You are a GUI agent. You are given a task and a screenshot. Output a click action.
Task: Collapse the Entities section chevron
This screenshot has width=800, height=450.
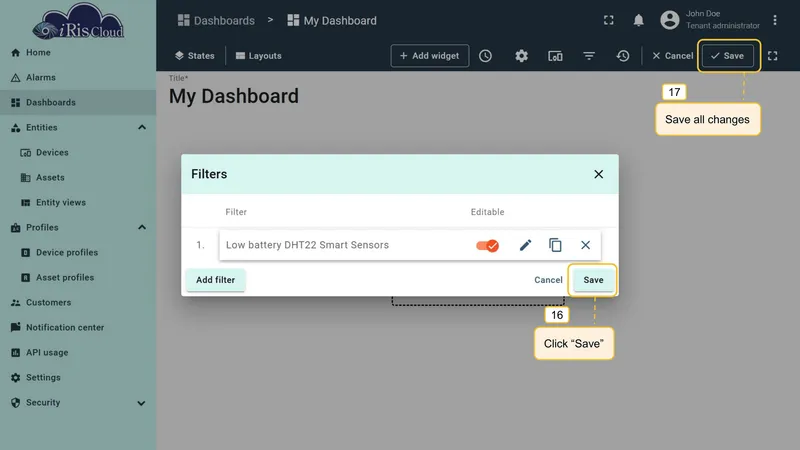click(x=142, y=128)
